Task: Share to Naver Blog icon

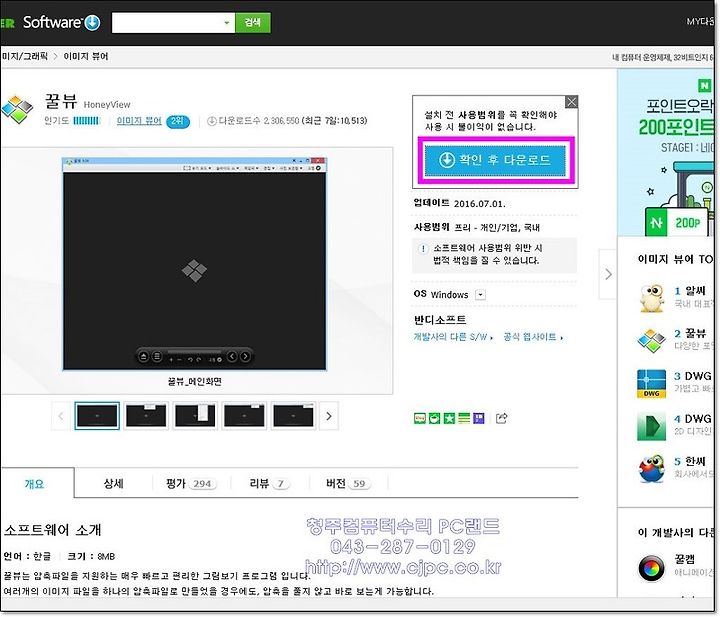Action: (420, 418)
